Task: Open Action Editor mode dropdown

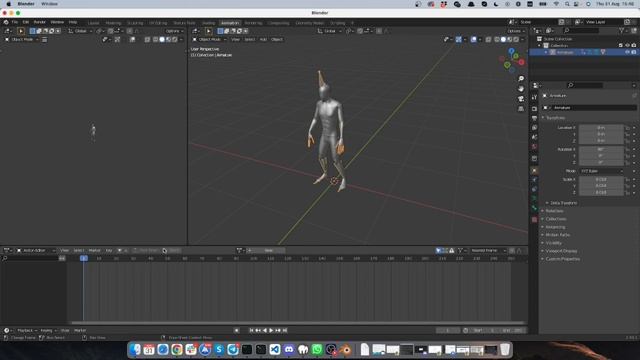Action: coord(35,251)
